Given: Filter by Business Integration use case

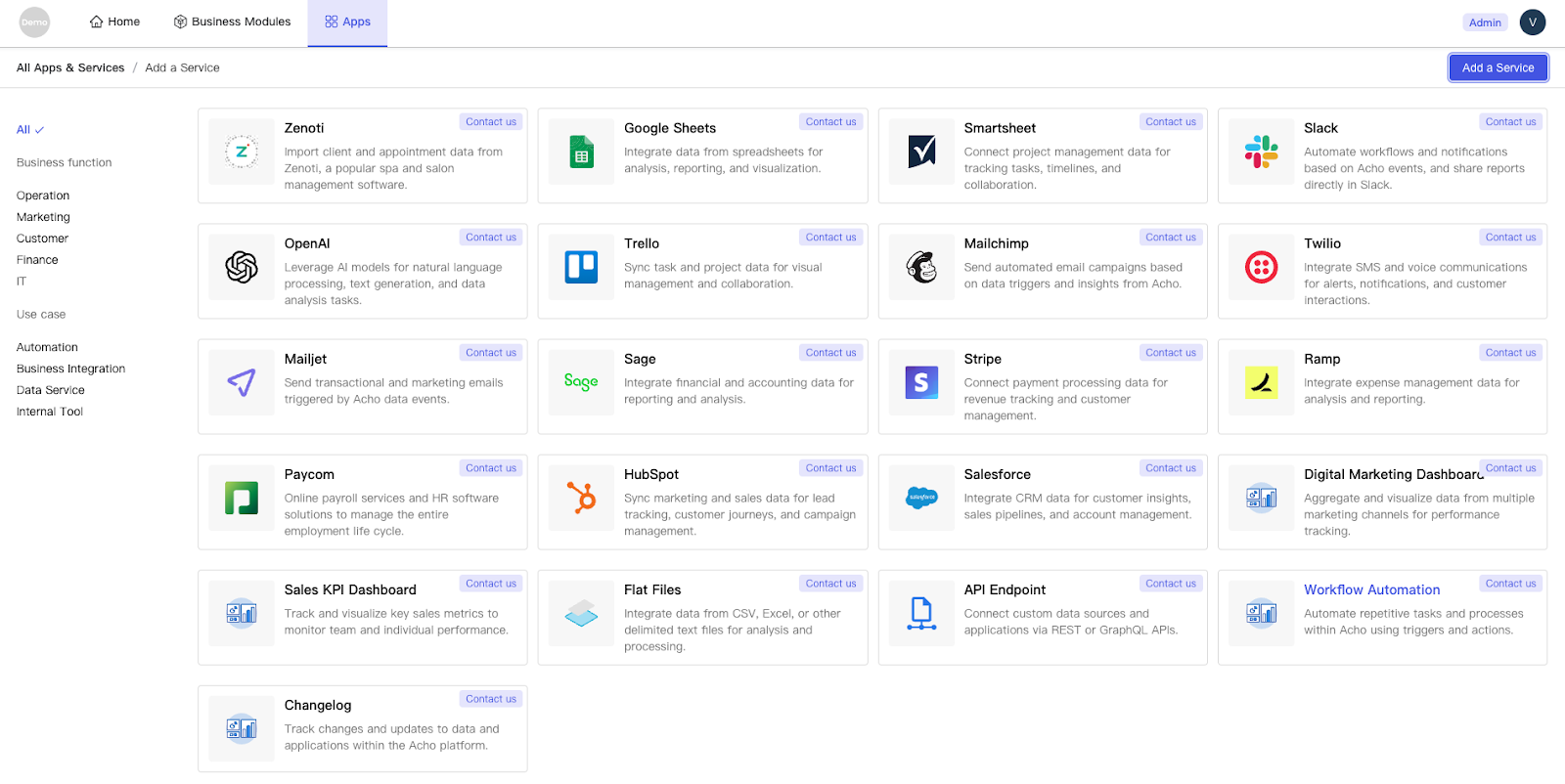Looking at the screenshot, I should tap(70, 369).
